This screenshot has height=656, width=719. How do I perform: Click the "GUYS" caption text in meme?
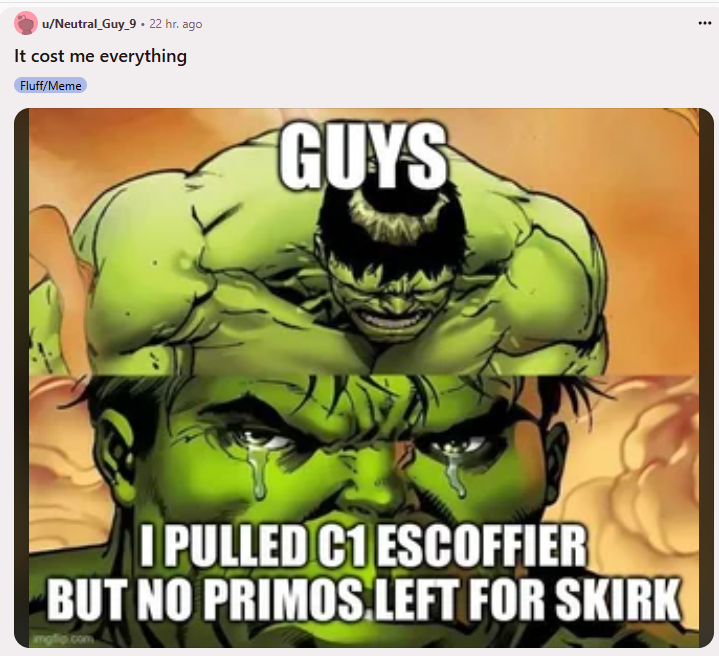(x=363, y=157)
